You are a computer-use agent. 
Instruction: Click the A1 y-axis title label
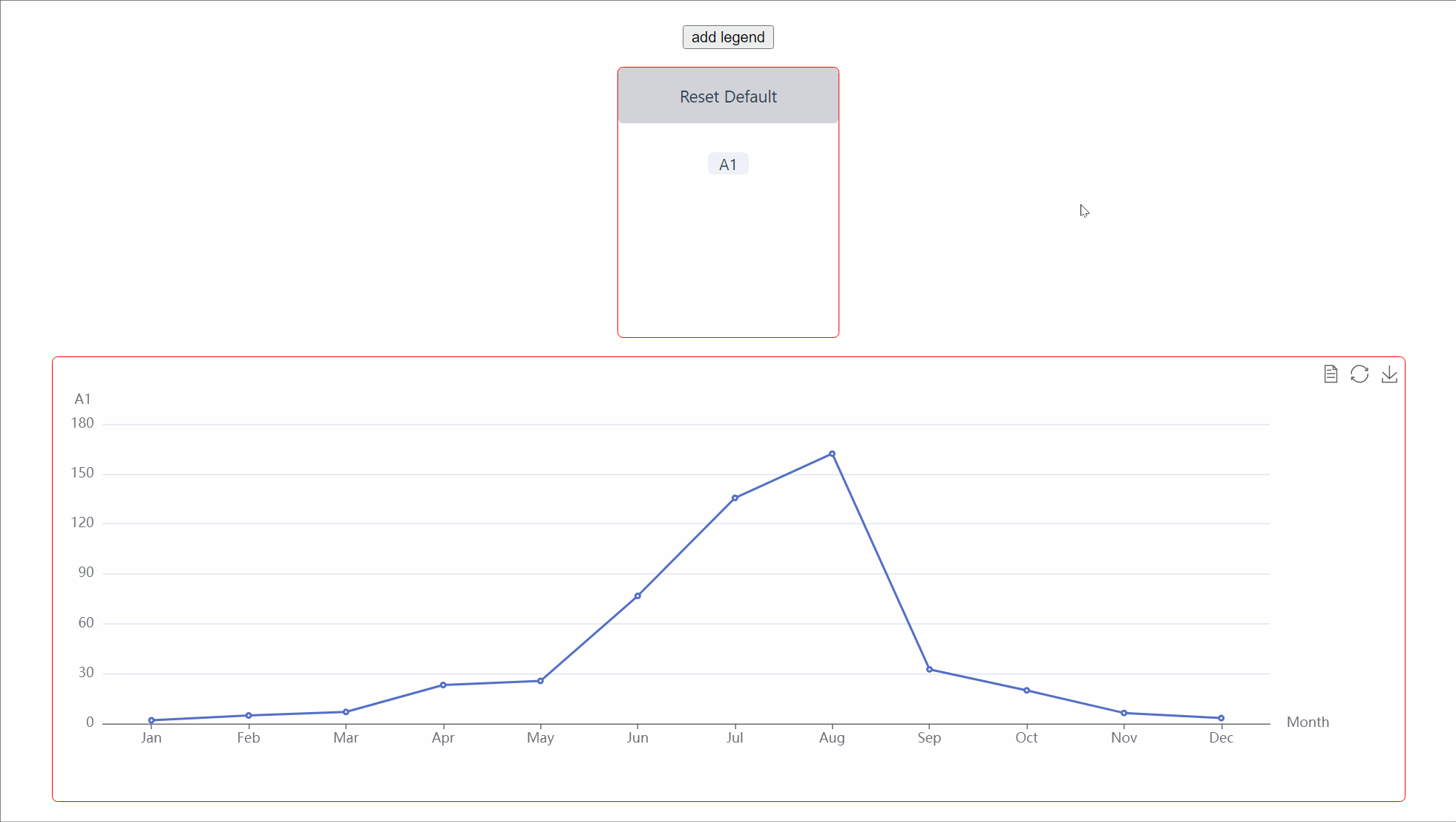tap(82, 399)
